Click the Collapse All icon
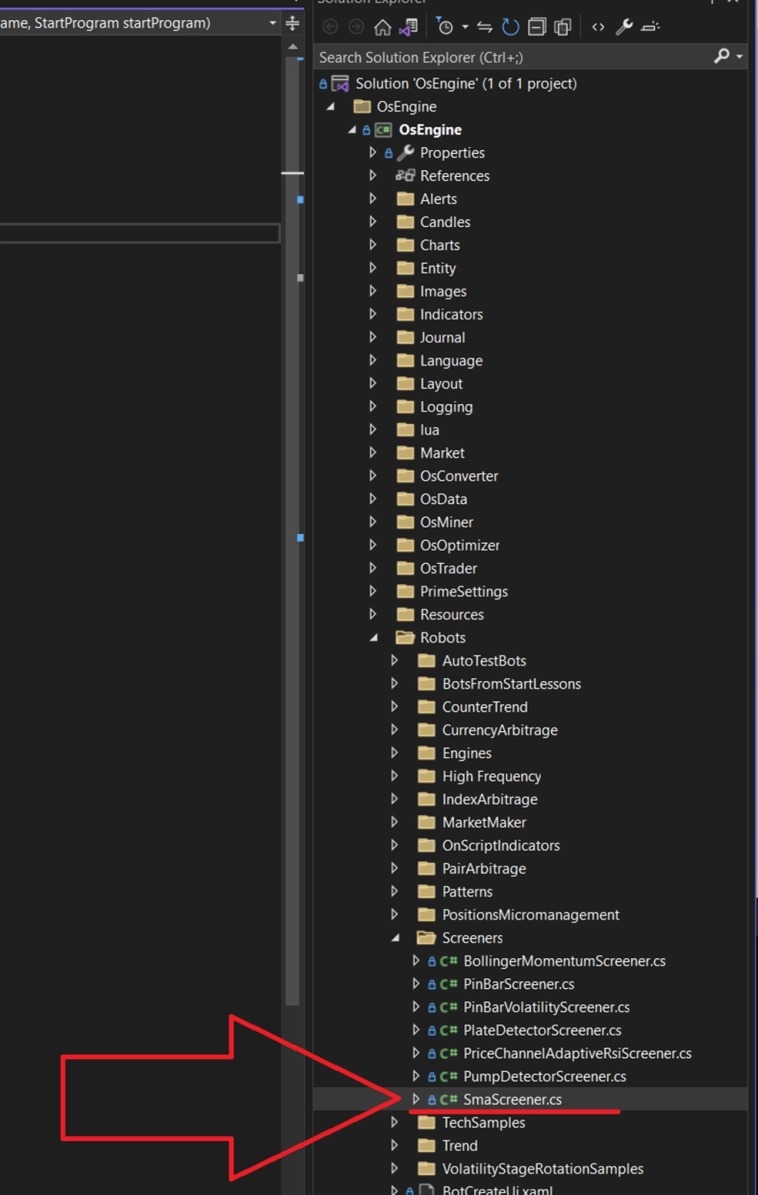The width and height of the screenshot is (758, 1195). [537, 27]
